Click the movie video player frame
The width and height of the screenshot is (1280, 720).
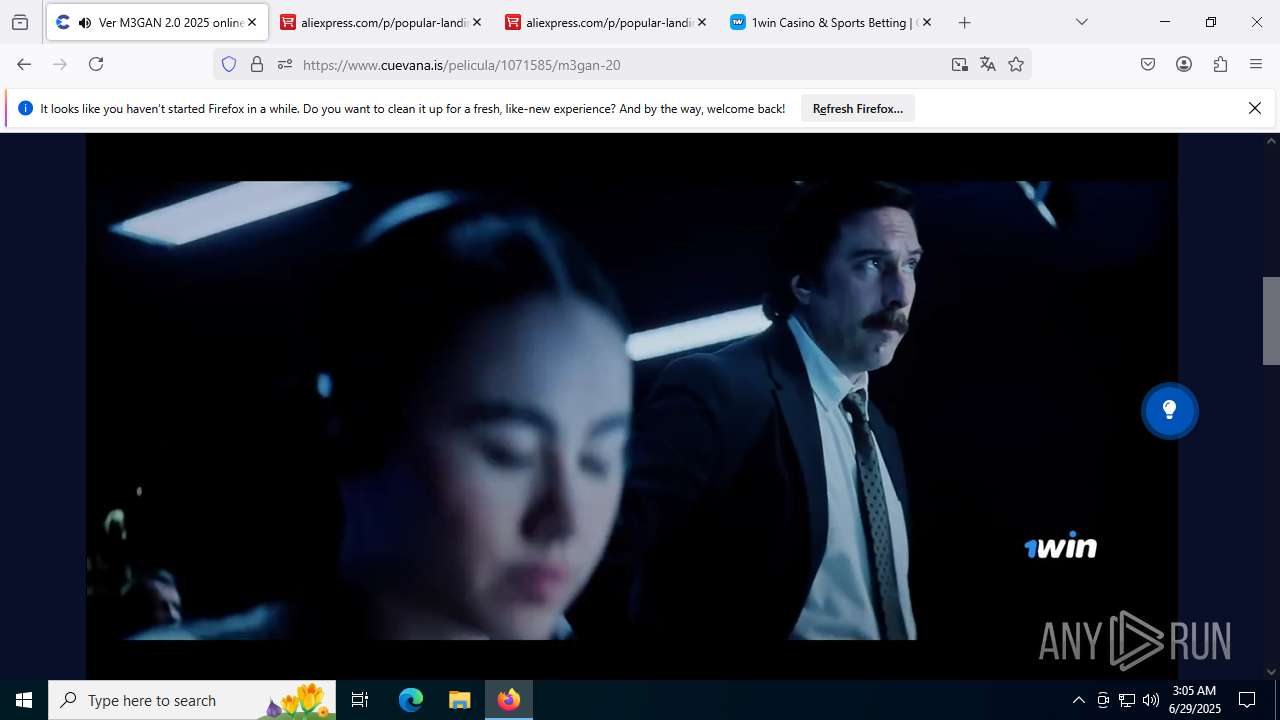click(631, 406)
